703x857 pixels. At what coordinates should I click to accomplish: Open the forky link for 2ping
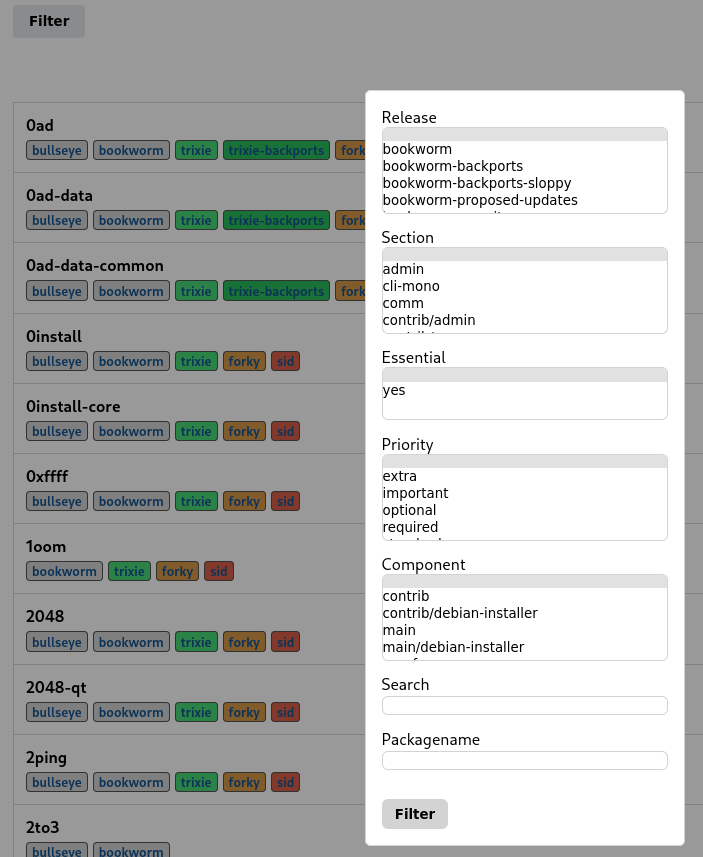244,782
